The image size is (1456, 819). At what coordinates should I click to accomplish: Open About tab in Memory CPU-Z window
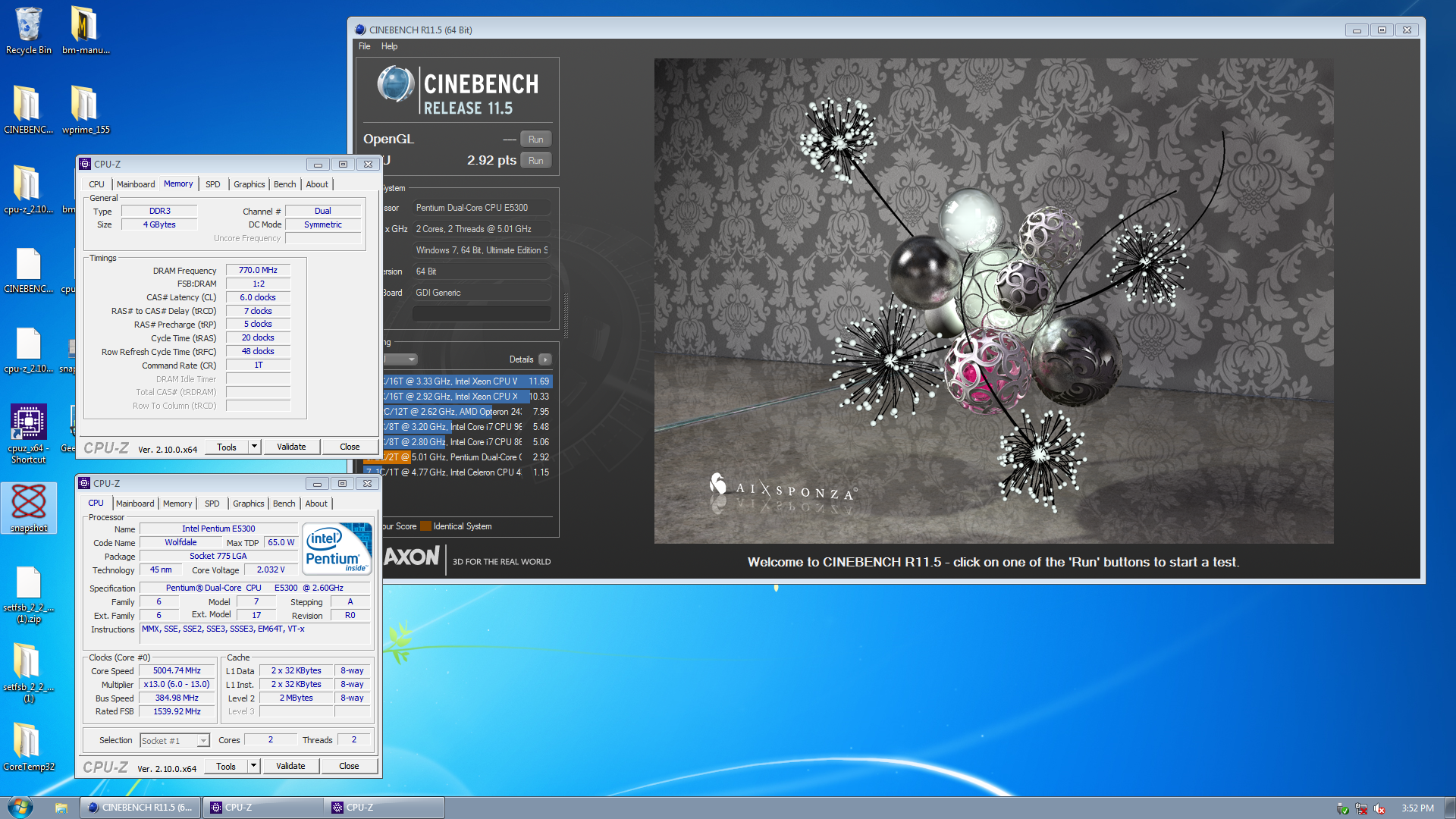point(317,184)
